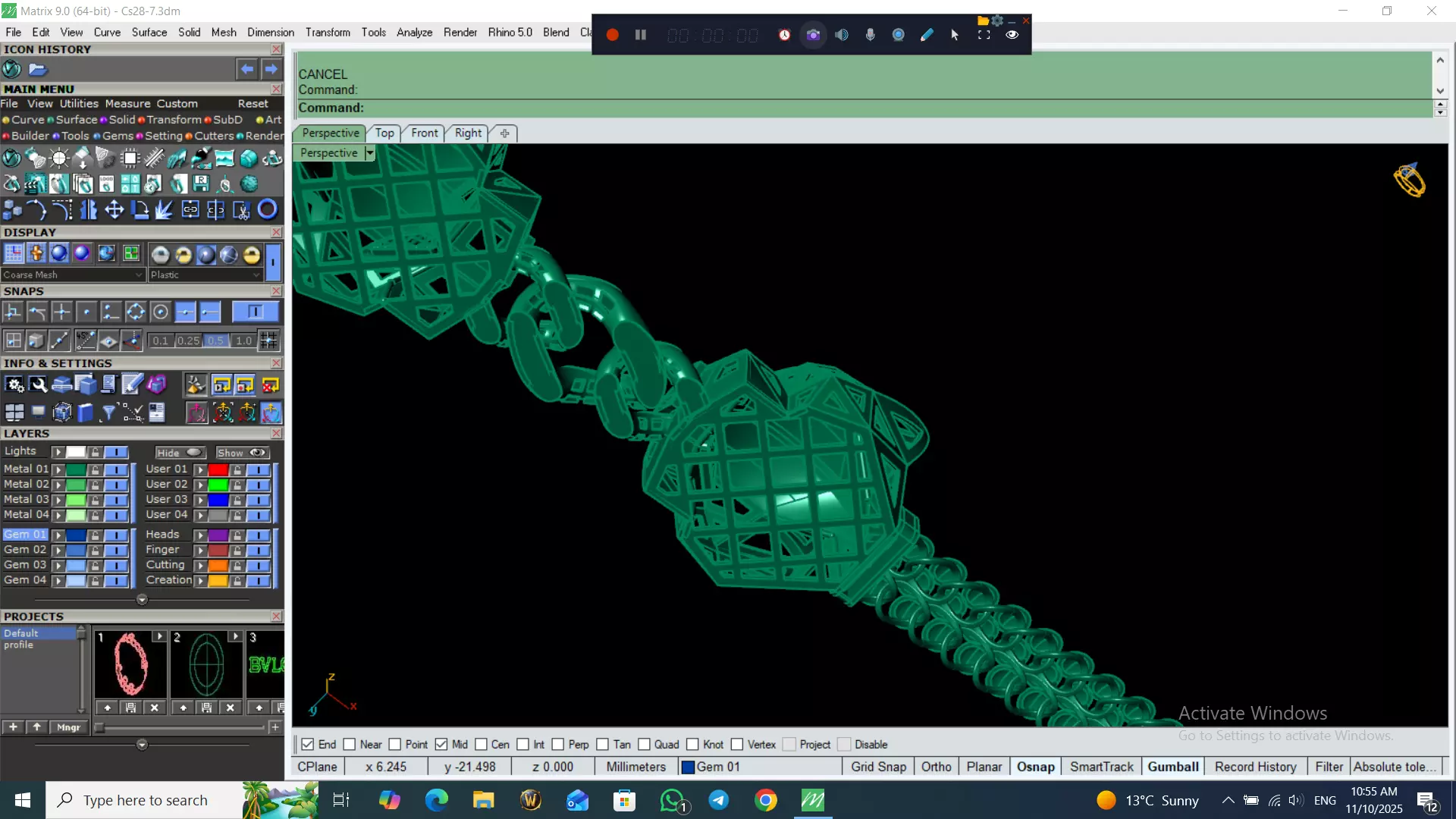Expand the User 01 layer arrow

point(200,470)
